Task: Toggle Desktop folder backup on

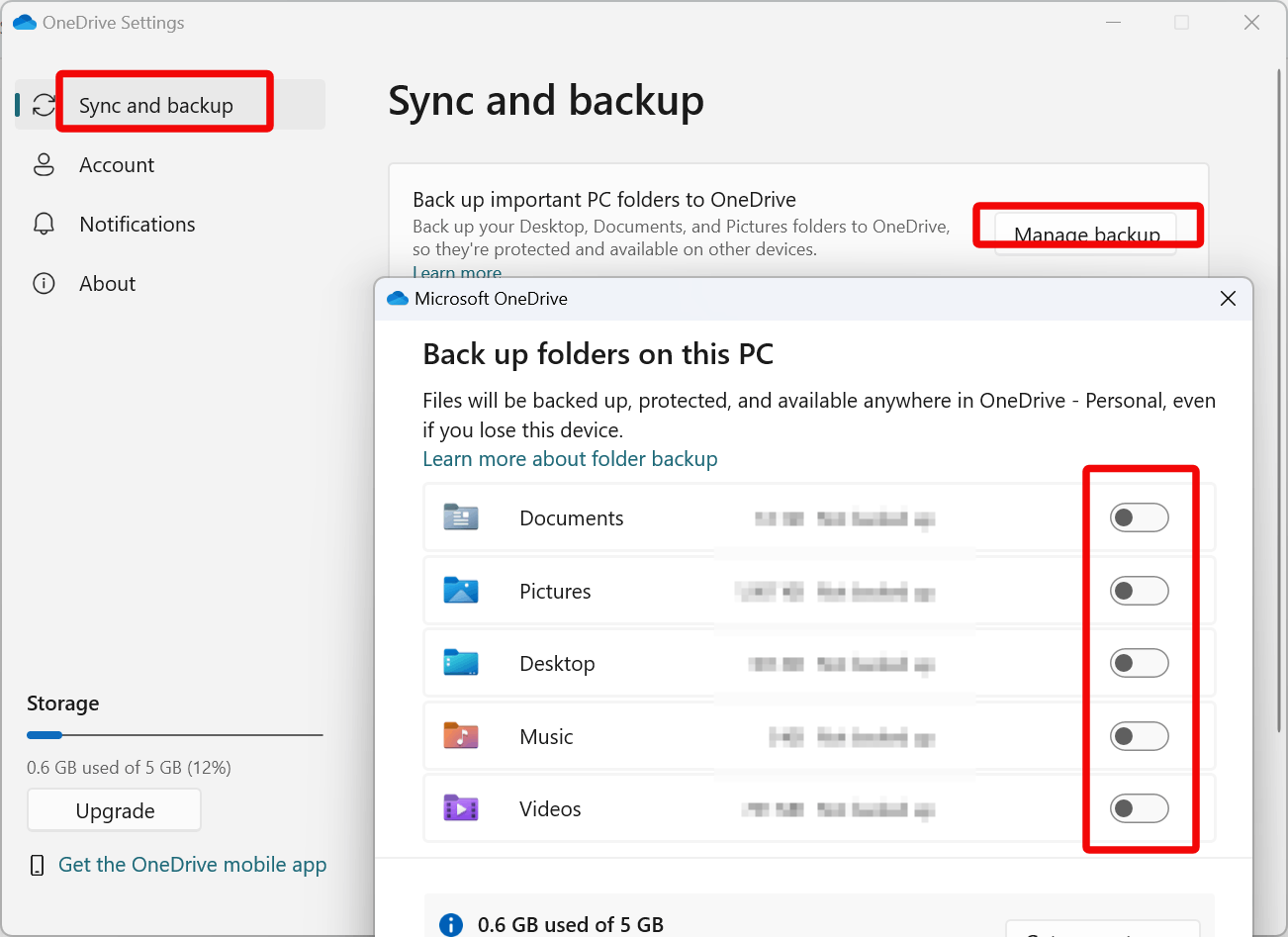Action: [1139, 663]
